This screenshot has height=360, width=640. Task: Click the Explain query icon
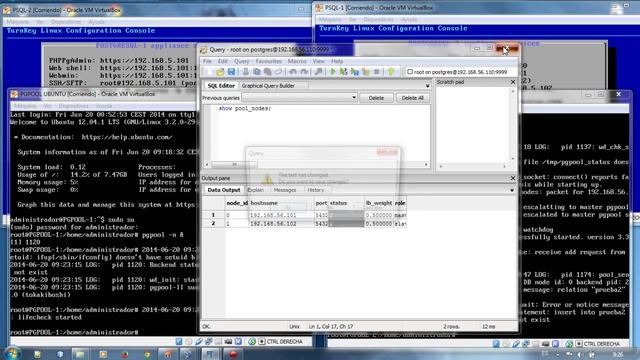366,72
